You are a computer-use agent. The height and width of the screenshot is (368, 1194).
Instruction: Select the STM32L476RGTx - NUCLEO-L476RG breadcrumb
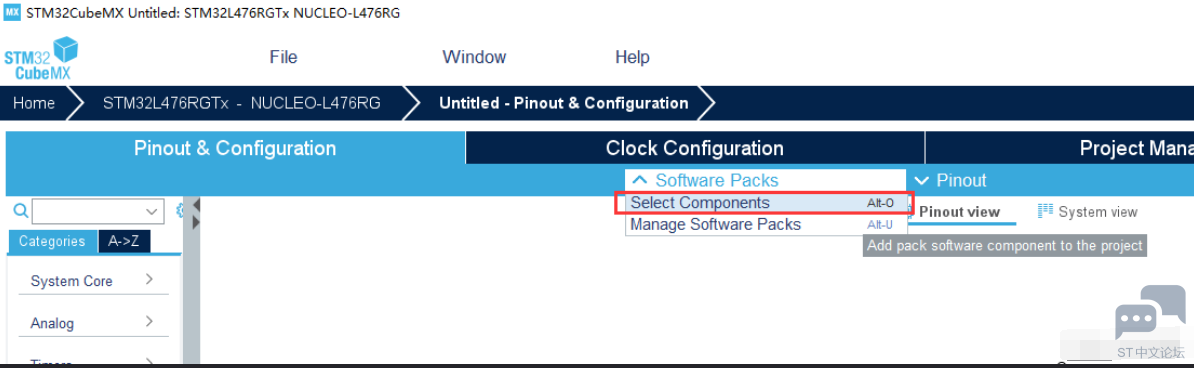(242, 103)
